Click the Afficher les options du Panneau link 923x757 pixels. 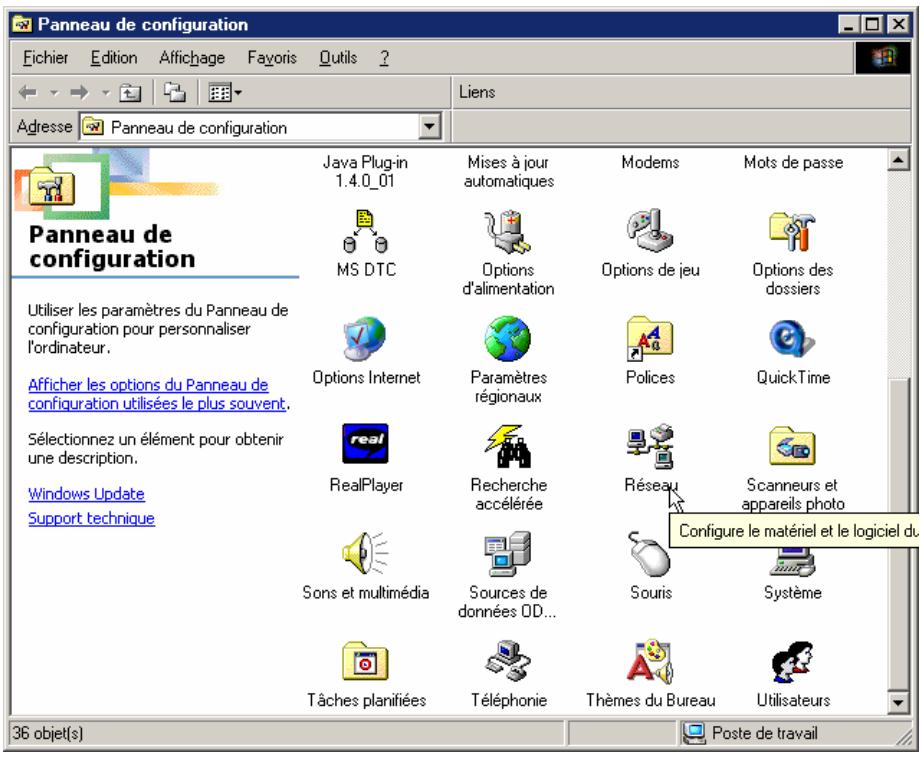pos(157,394)
